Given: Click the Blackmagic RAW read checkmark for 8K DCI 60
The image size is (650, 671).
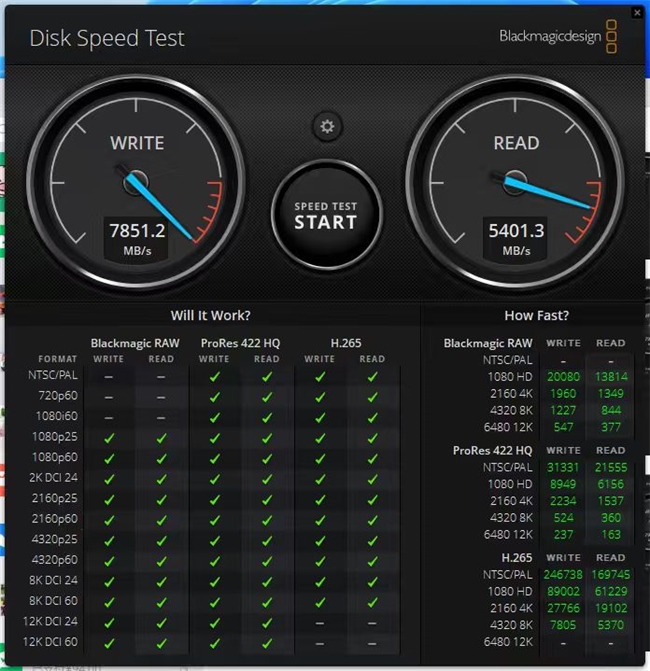Looking at the screenshot, I should [x=161, y=602].
